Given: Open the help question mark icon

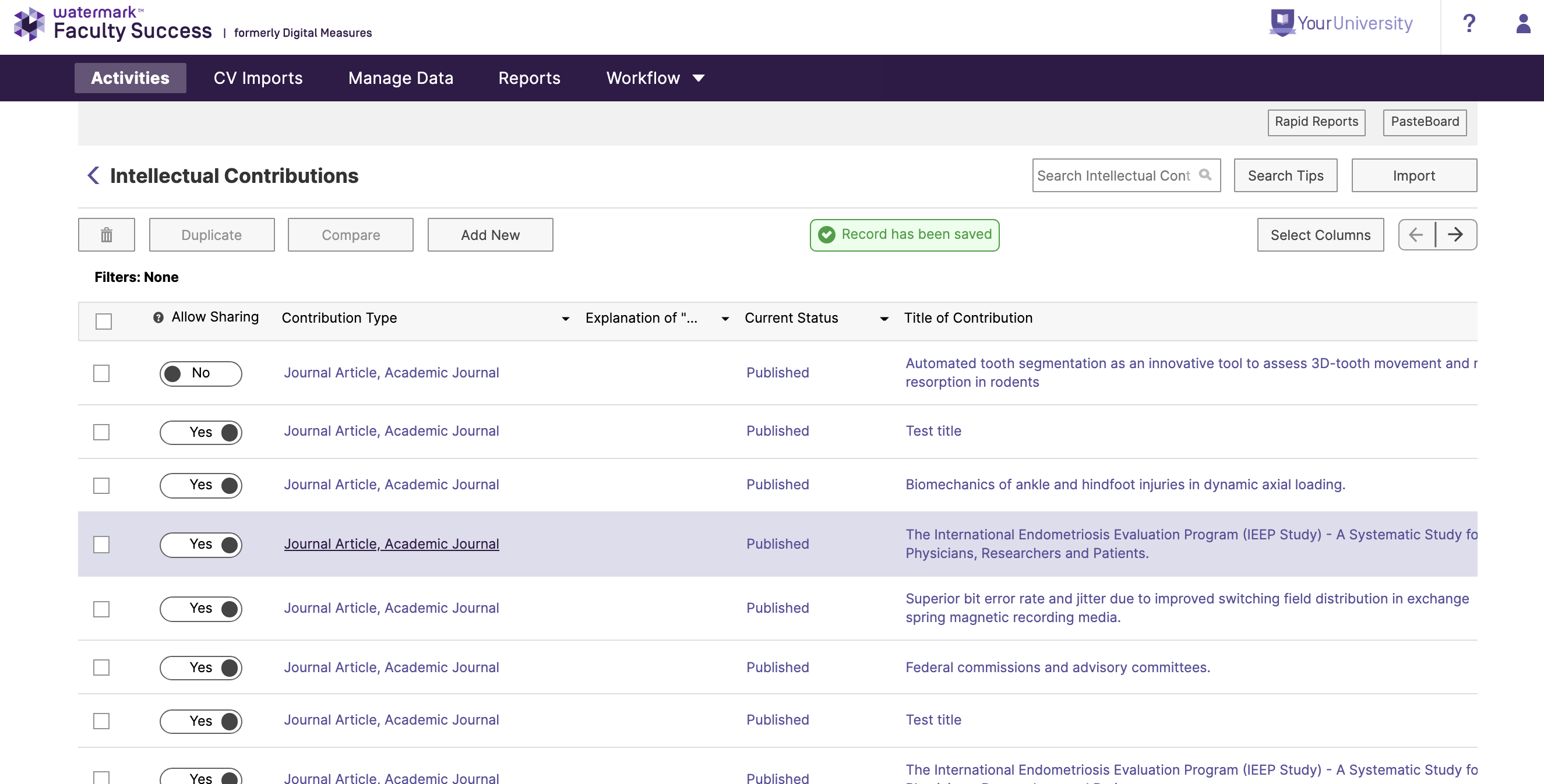Looking at the screenshot, I should pos(1468,24).
